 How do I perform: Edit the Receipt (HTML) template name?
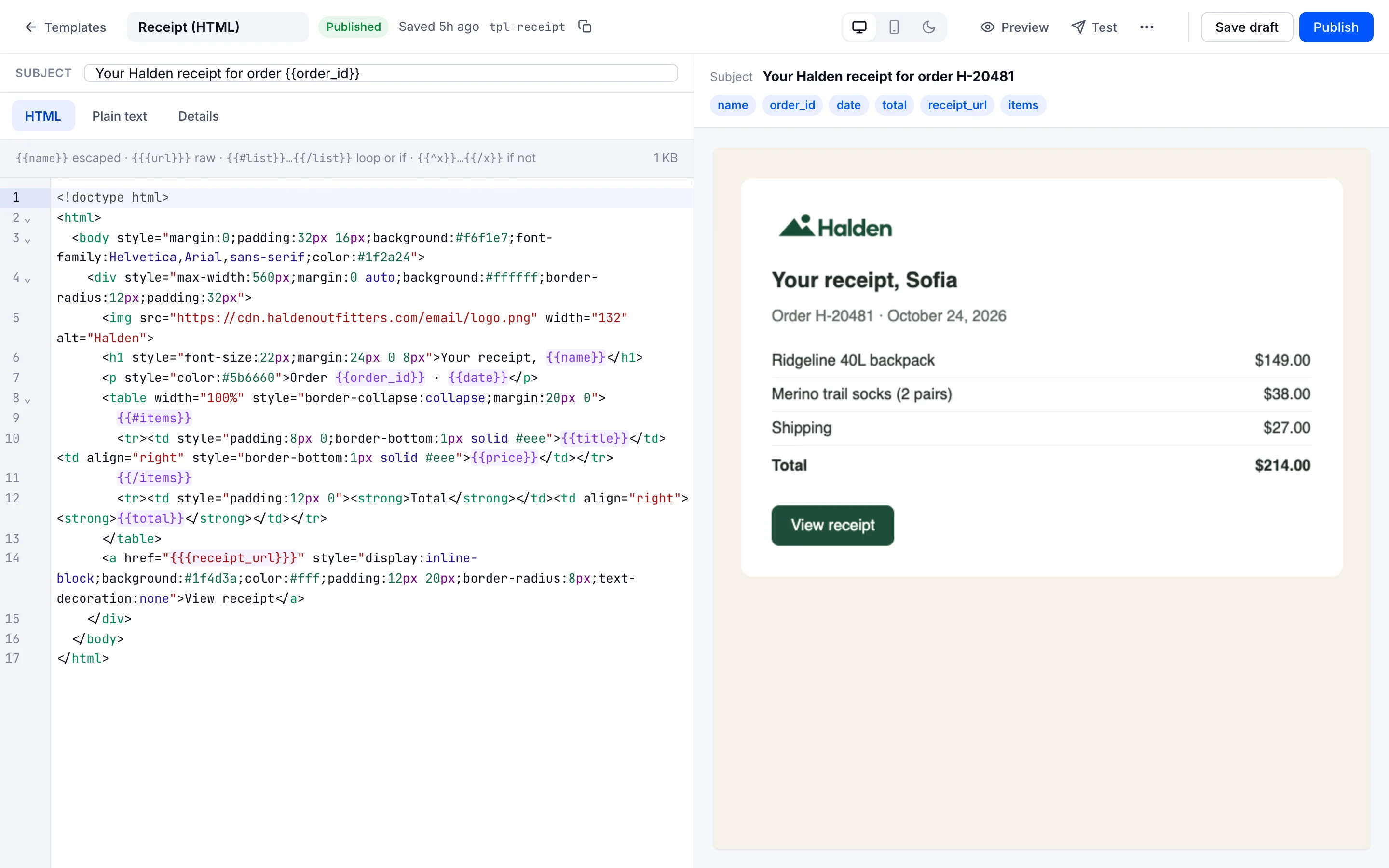tap(218, 27)
